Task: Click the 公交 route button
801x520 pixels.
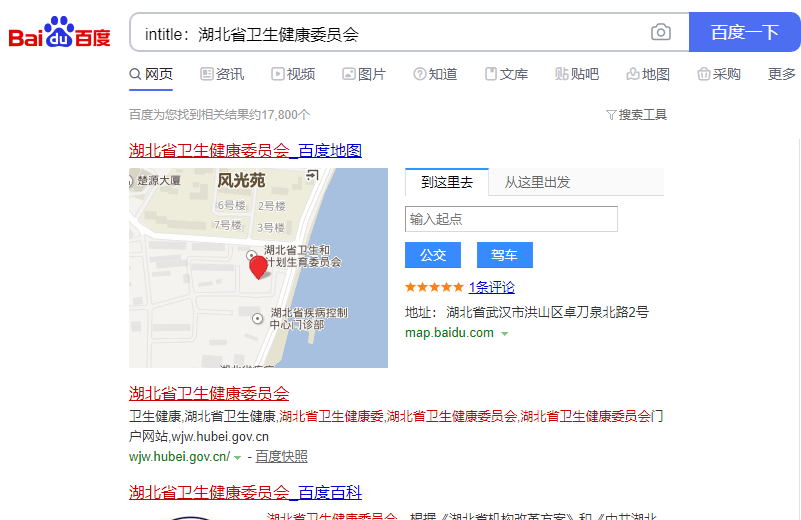Action: tap(433, 255)
